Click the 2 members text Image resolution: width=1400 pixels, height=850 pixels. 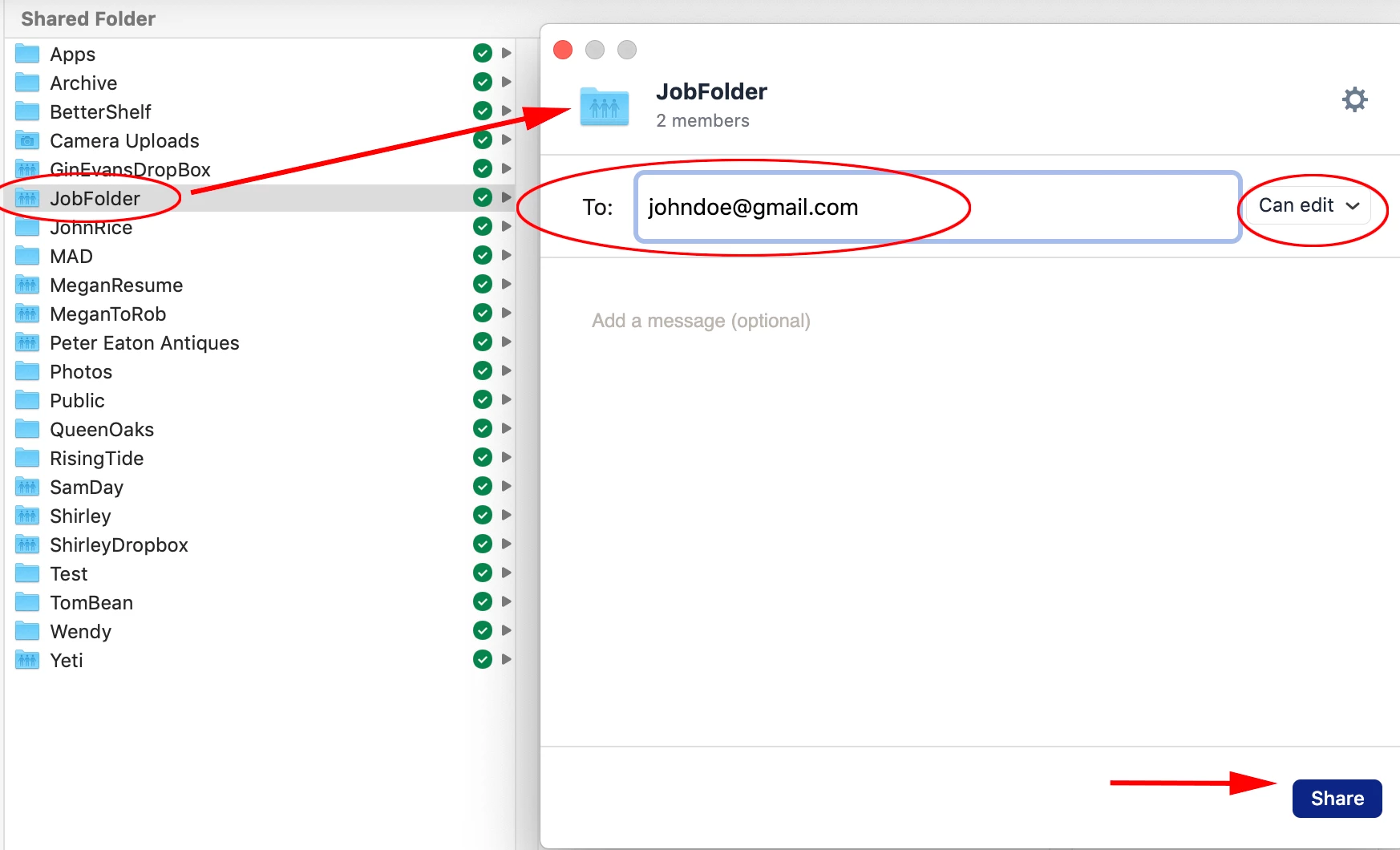[x=702, y=120]
